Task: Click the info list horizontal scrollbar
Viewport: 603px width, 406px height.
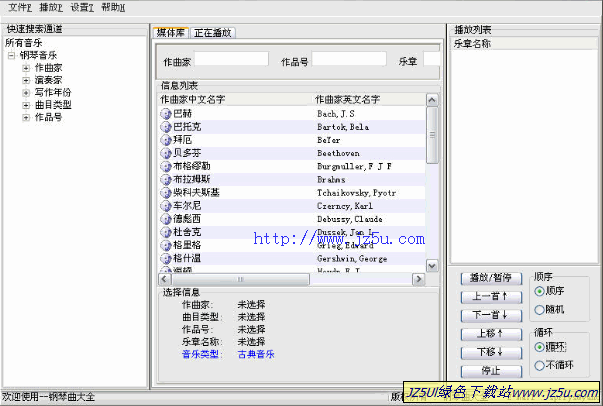Action: tap(290, 279)
